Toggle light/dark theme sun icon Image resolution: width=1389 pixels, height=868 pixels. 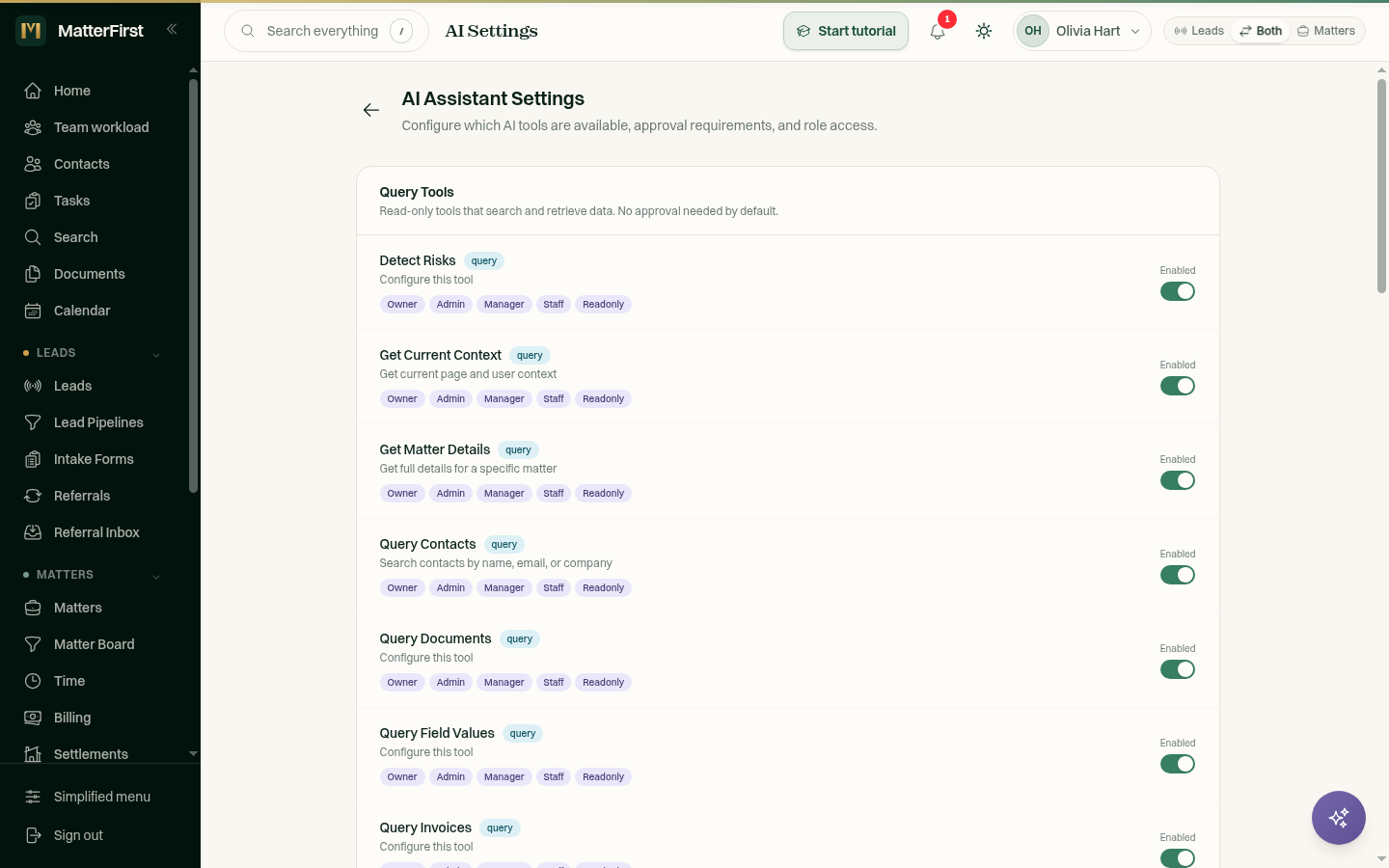[984, 31]
